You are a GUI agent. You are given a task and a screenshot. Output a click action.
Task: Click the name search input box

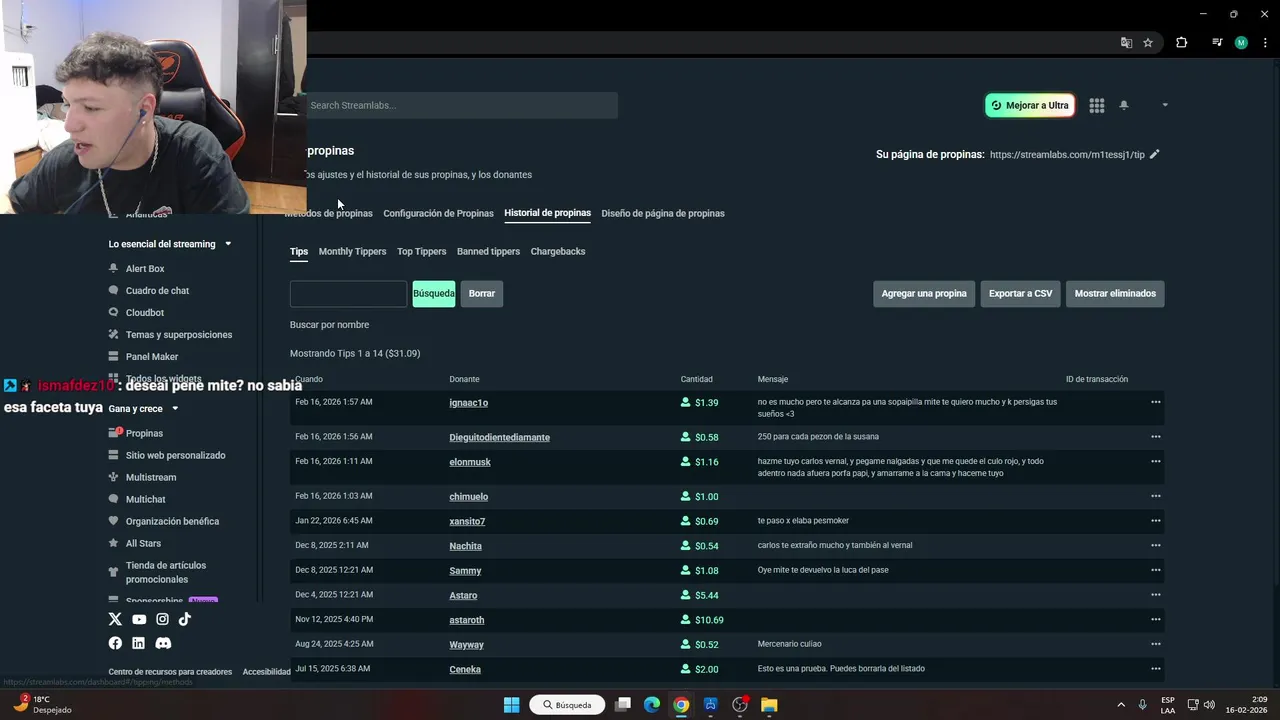coord(348,293)
